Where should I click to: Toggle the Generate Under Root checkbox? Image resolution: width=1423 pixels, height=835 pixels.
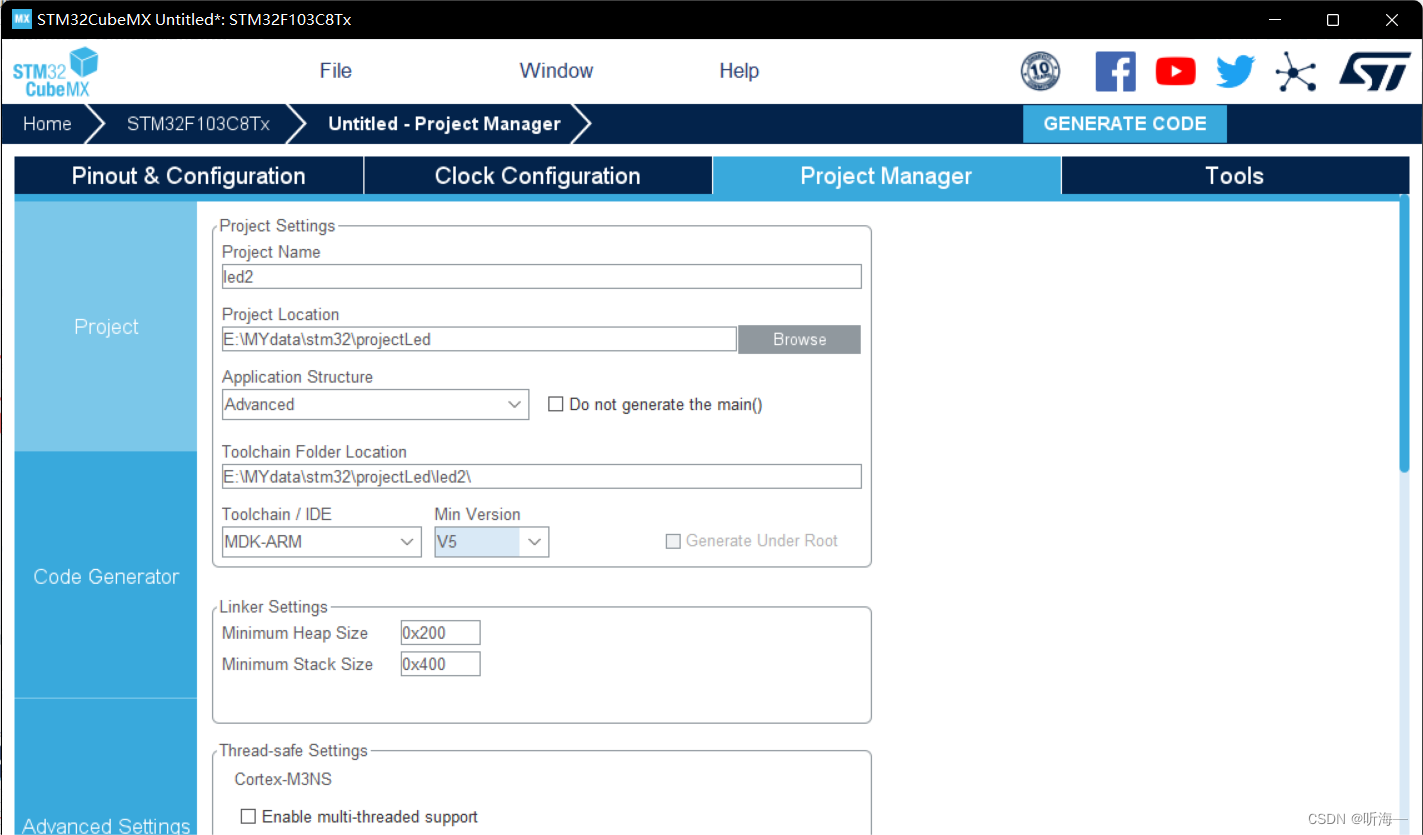tap(673, 541)
